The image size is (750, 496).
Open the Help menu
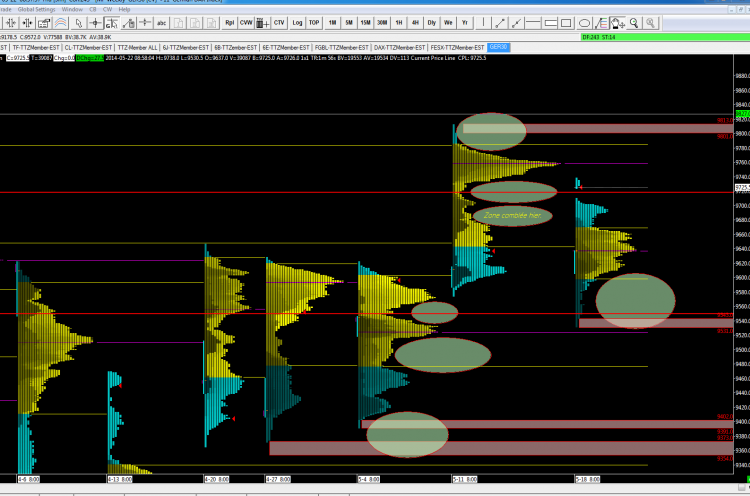pyautogui.click(x=124, y=10)
